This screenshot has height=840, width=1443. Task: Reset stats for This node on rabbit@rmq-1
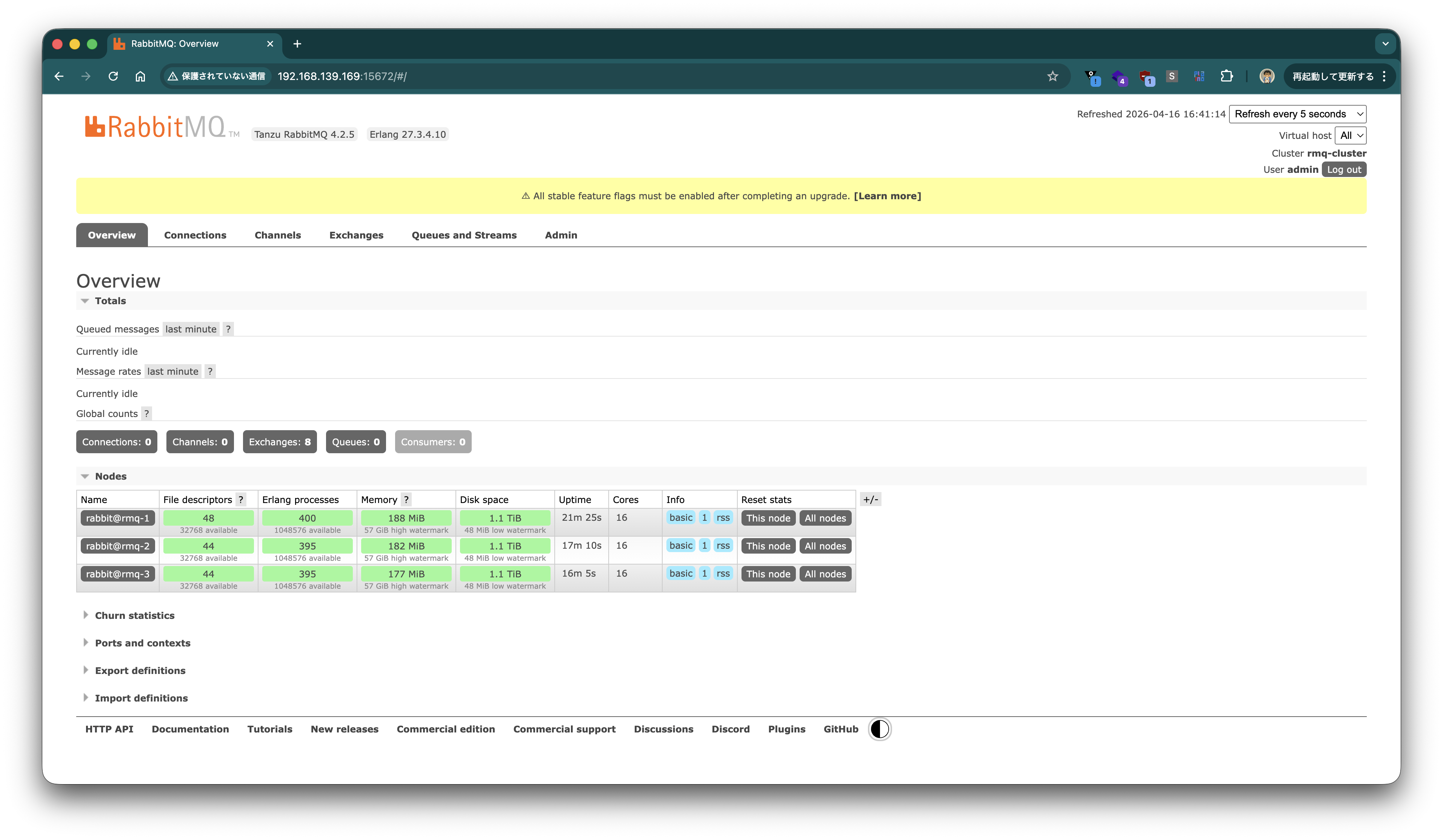[768, 518]
